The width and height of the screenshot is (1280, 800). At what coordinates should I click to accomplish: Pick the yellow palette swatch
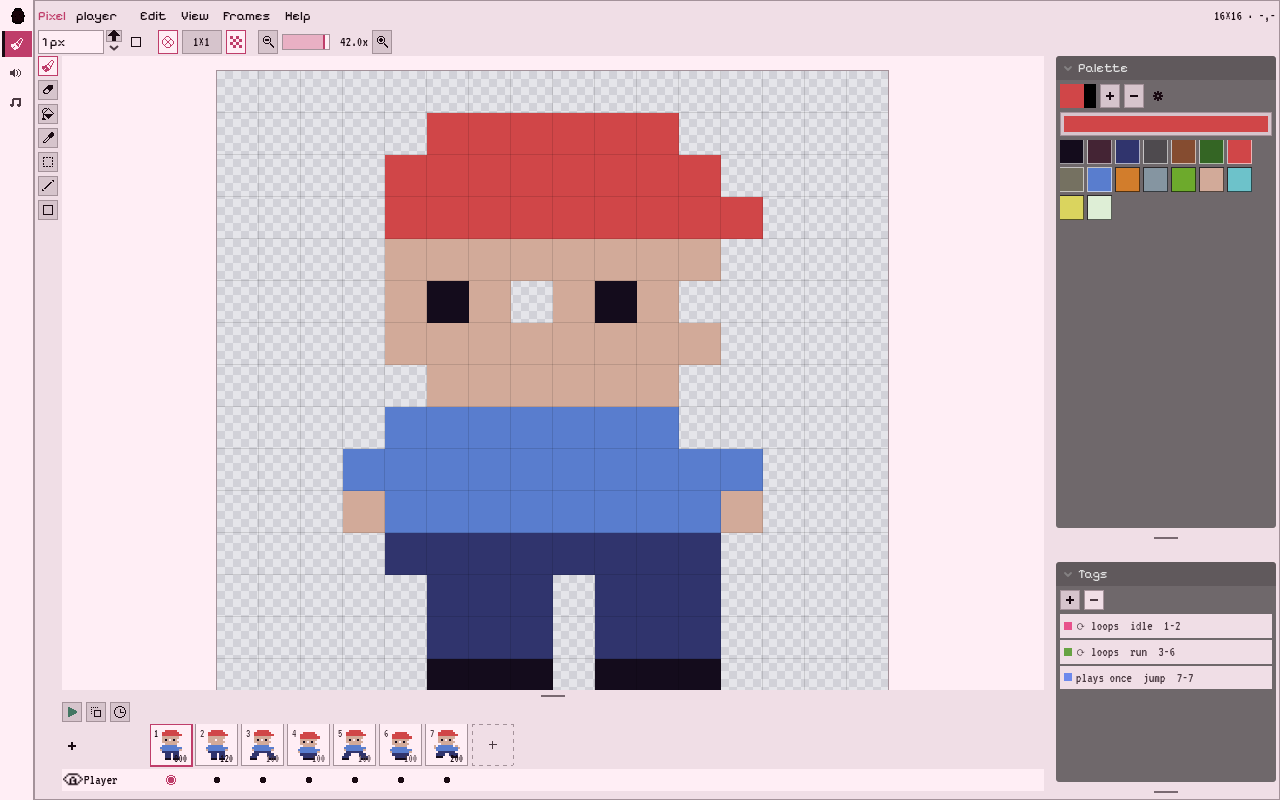coord(1072,208)
